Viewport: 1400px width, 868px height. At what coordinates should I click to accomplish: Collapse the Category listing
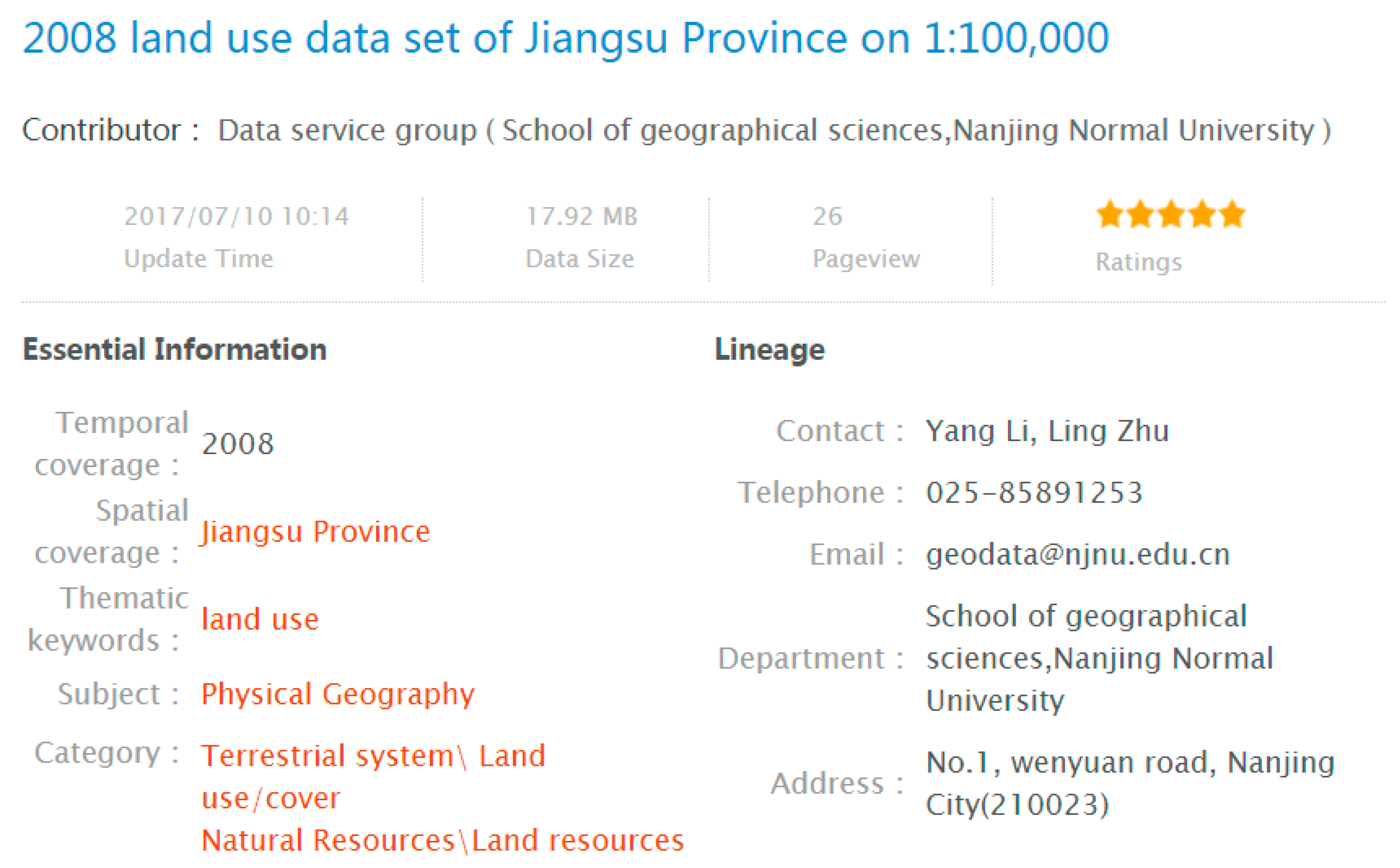click(373, 754)
